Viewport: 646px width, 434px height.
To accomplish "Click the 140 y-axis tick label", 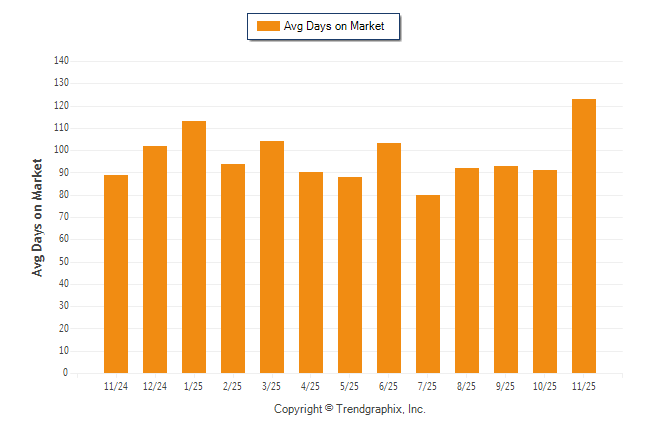I will tap(61, 61).
